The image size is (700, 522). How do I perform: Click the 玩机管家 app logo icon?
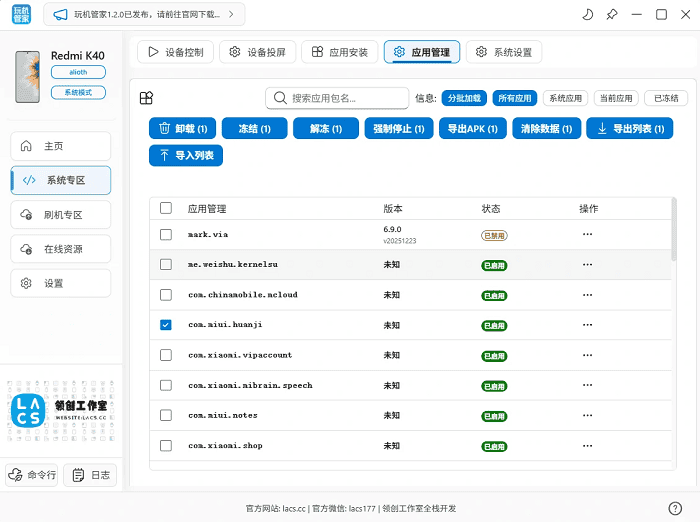[21, 14]
